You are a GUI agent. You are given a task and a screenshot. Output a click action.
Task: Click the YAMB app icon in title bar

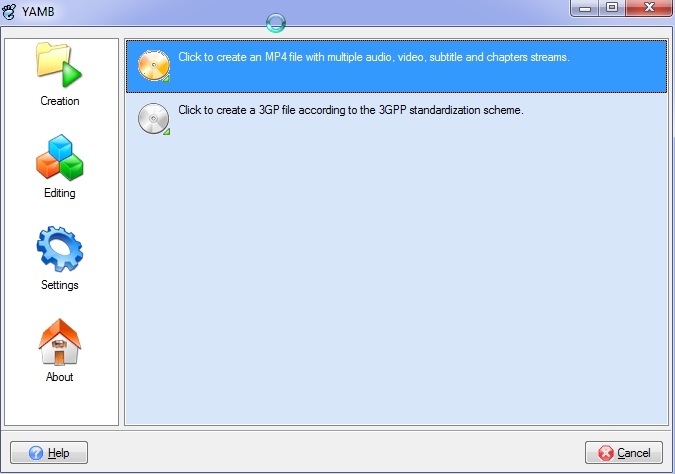point(9,12)
